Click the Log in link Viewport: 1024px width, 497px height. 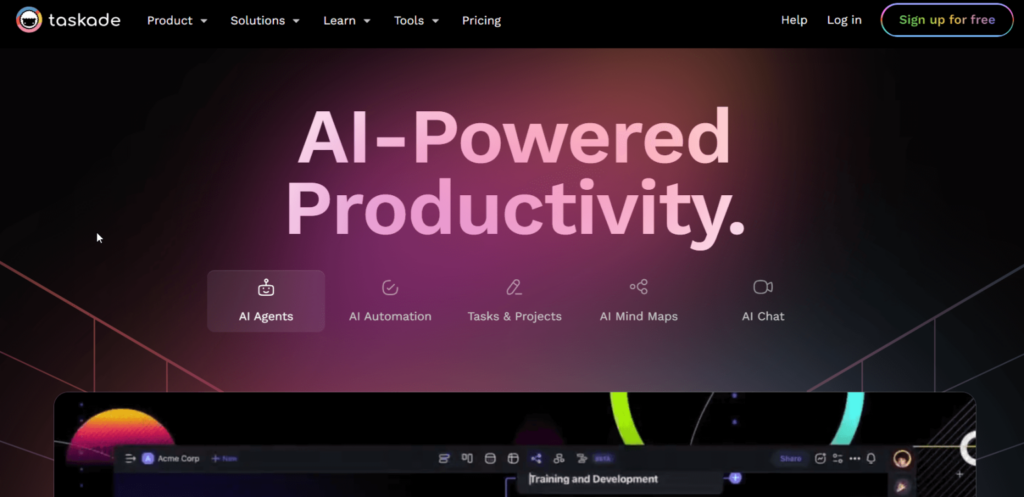(844, 20)
